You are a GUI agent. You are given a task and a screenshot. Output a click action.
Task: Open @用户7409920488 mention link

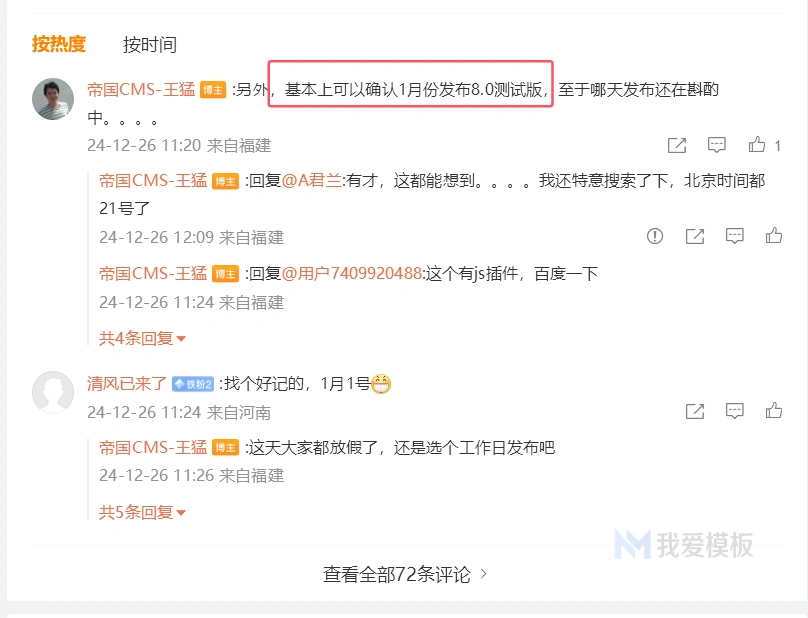point(352,273)
